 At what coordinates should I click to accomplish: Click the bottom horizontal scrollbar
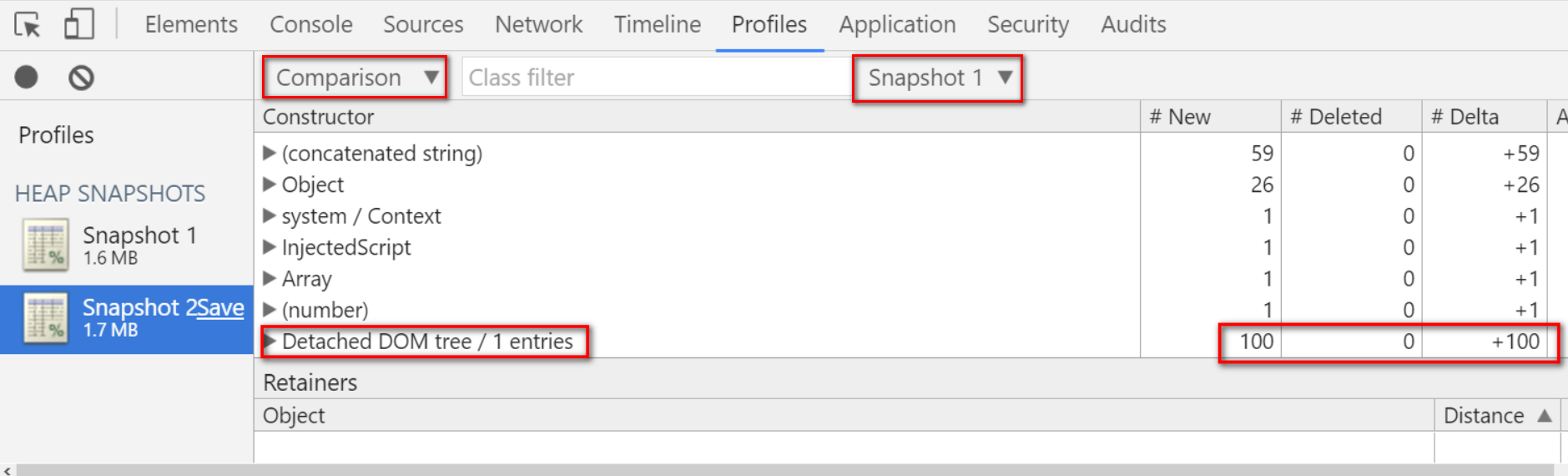(784, 470)
